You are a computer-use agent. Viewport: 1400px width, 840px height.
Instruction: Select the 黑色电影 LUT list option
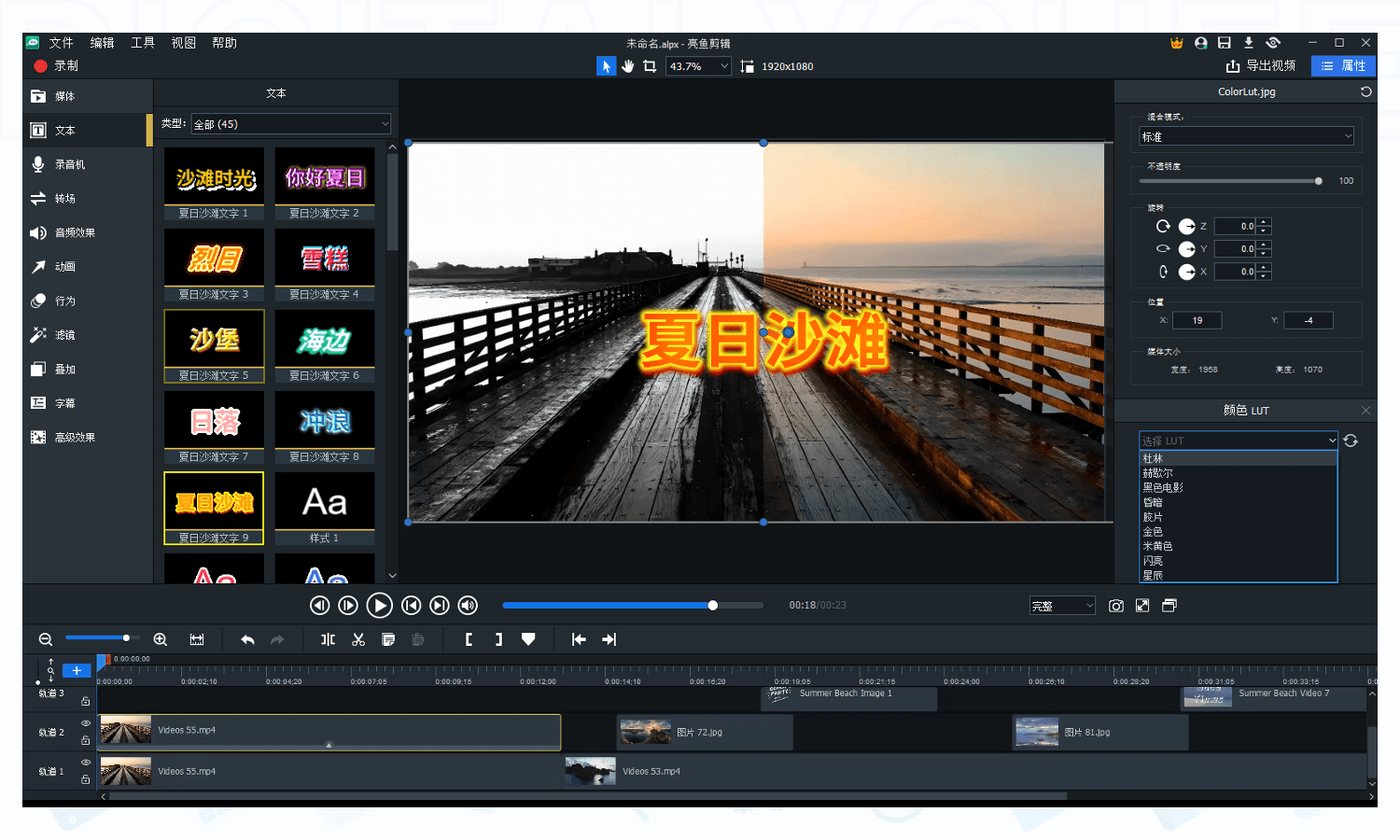click(1163, 488)
